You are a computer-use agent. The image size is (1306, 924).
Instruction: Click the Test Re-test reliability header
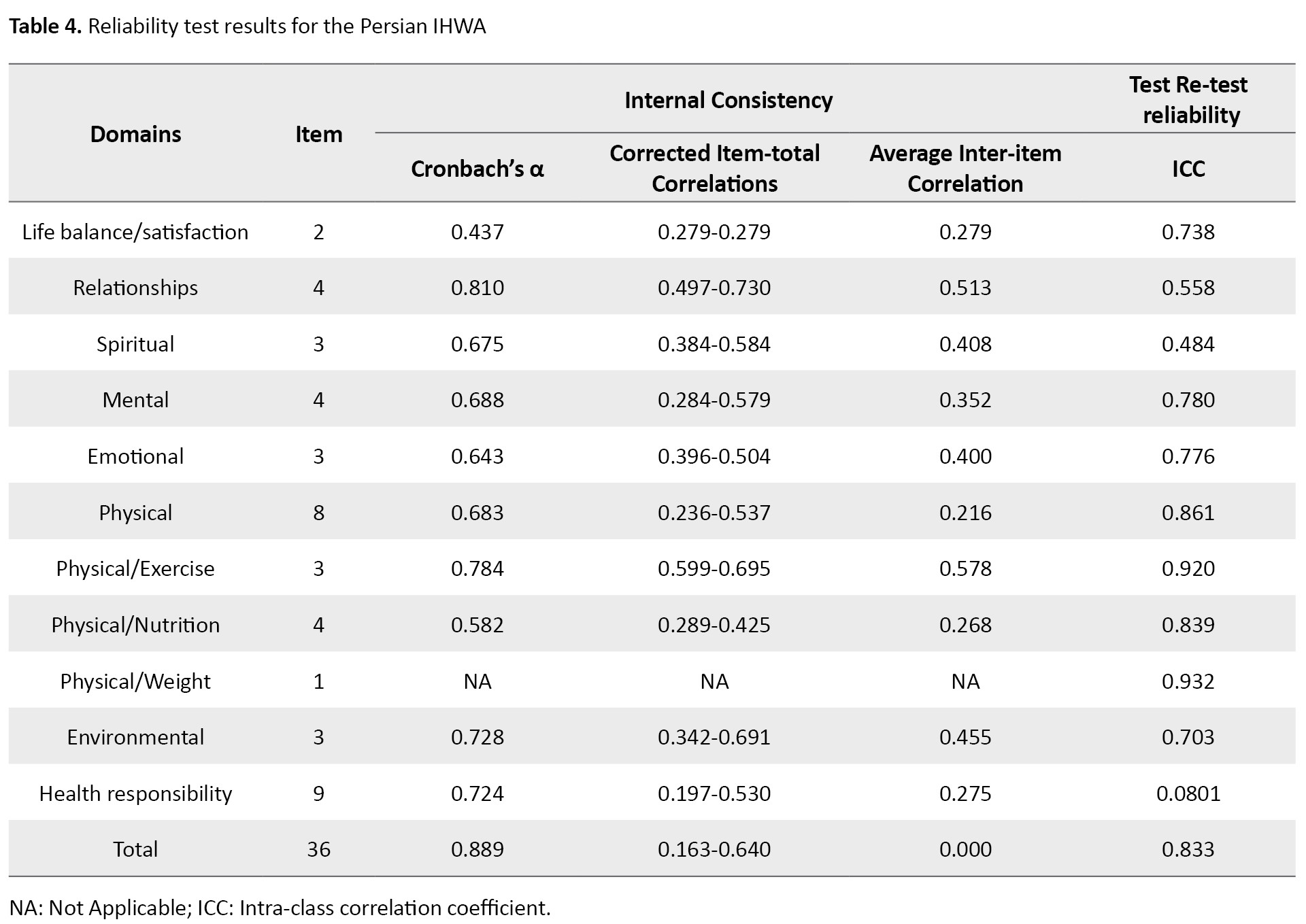click(x=1188, y=99)
